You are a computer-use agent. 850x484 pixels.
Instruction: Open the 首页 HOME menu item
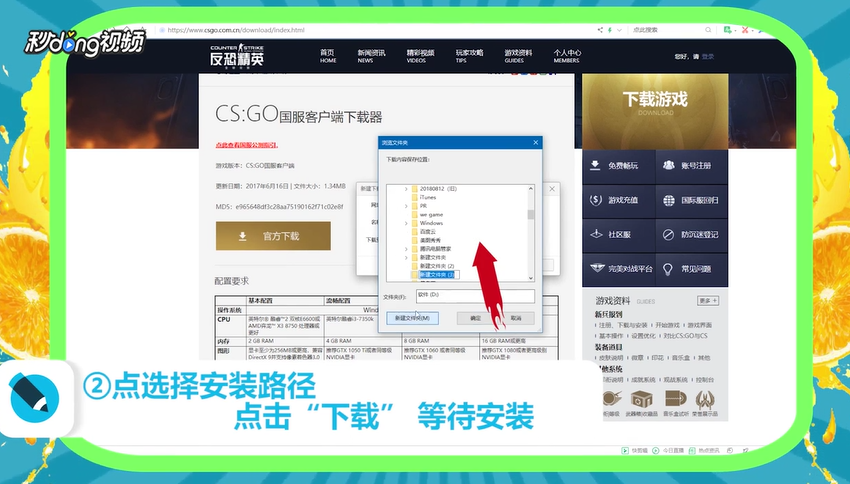pyautogui.click(x=327, y=56)
